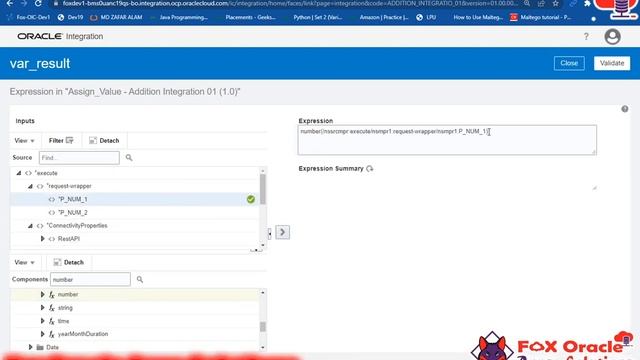The image size is (640, 360).
Task: Search components with the magnifier icon
Action: tap(140, 280)
